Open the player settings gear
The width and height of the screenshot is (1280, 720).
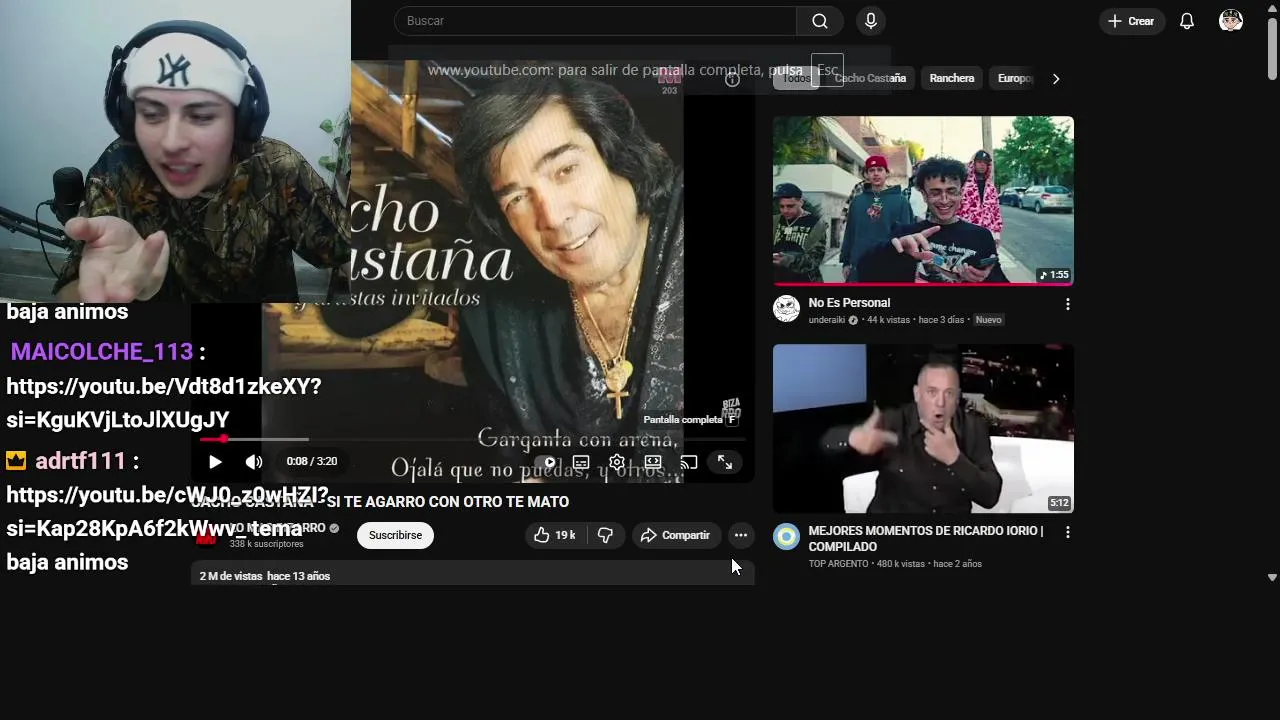[617, 462]
